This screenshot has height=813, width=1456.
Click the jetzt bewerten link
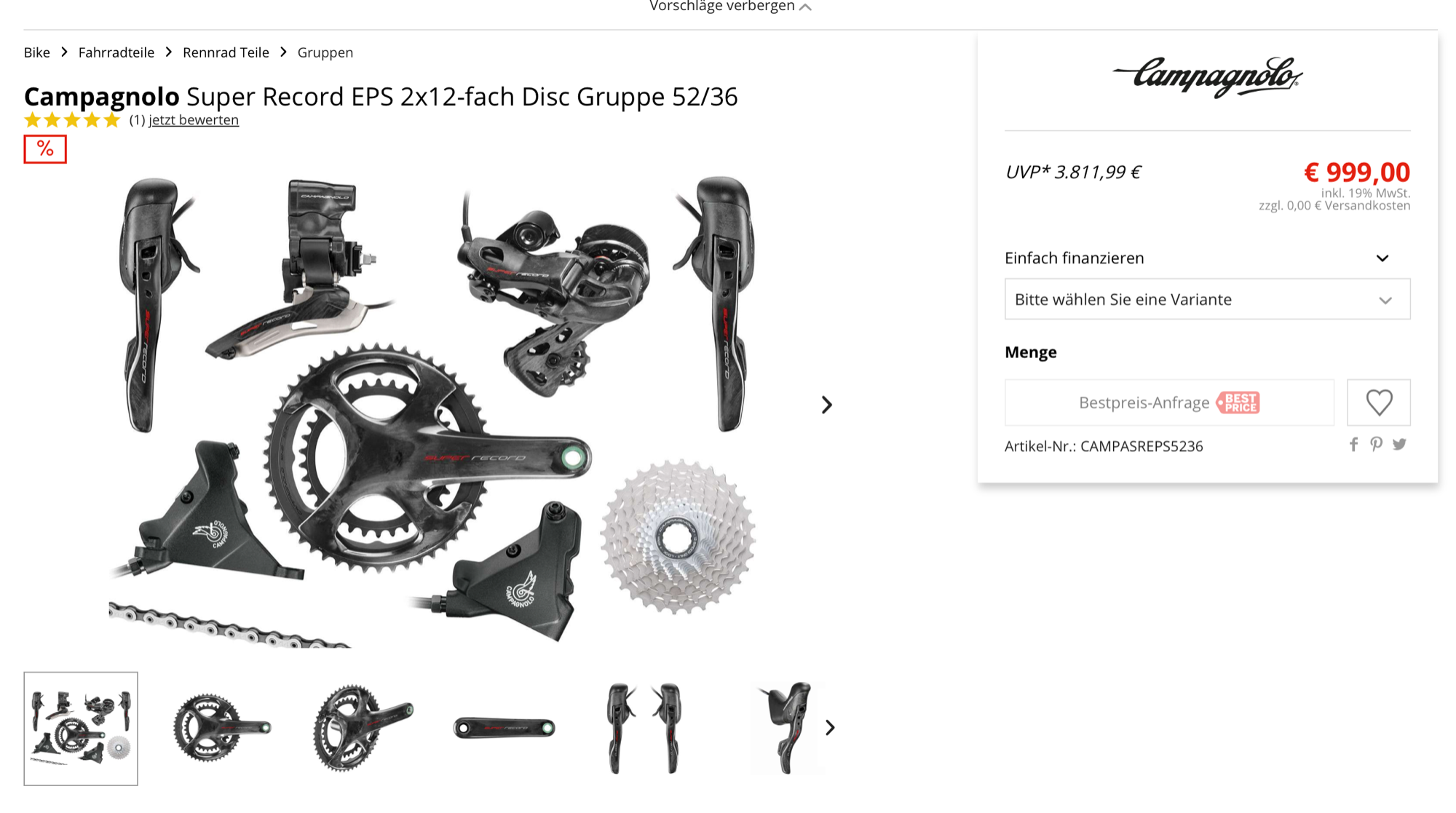tap(194, 120)
